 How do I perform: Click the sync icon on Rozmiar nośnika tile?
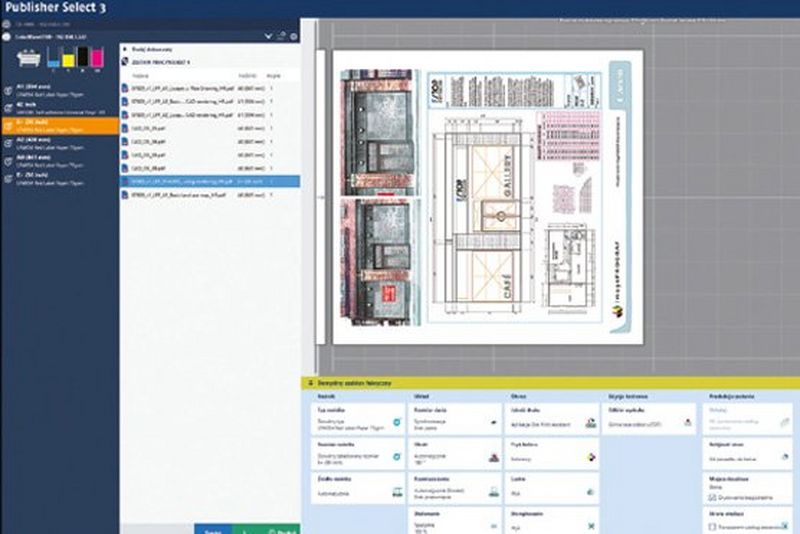click(x=396, y=456)
